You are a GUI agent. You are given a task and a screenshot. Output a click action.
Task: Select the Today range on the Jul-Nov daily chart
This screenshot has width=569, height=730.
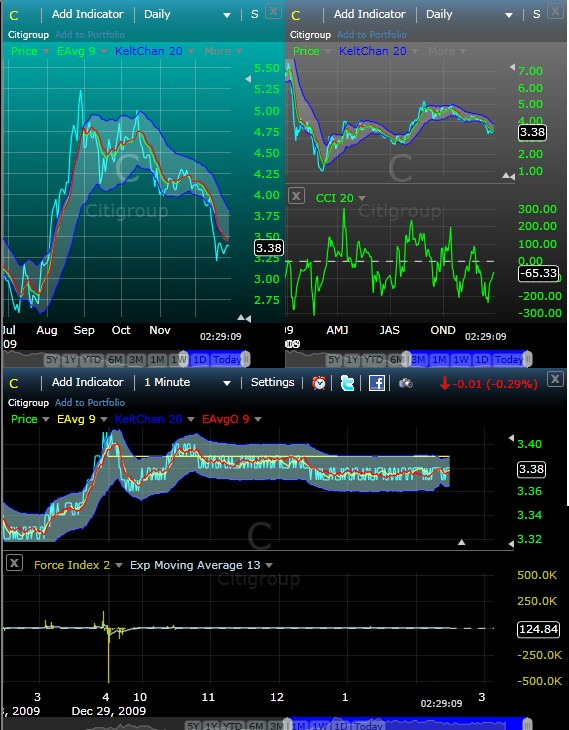point(227,359)
